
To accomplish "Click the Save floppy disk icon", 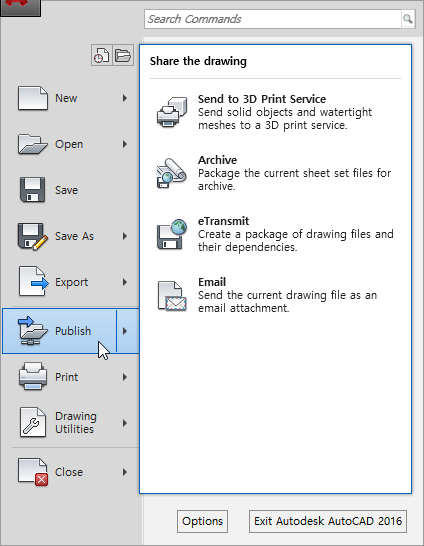I will click(x=32, y=190).
